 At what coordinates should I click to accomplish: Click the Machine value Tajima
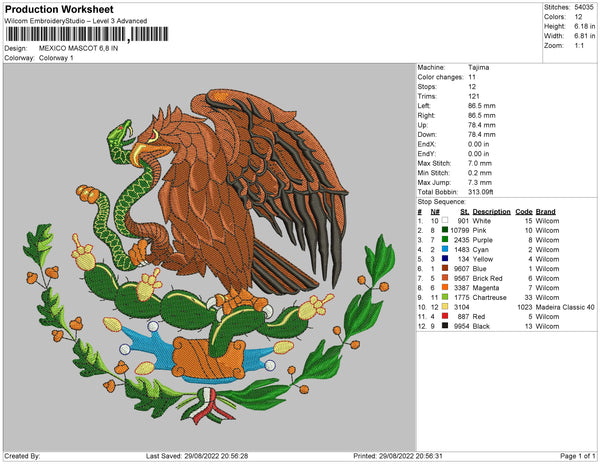pyautogui.click(x=478, y=67)
